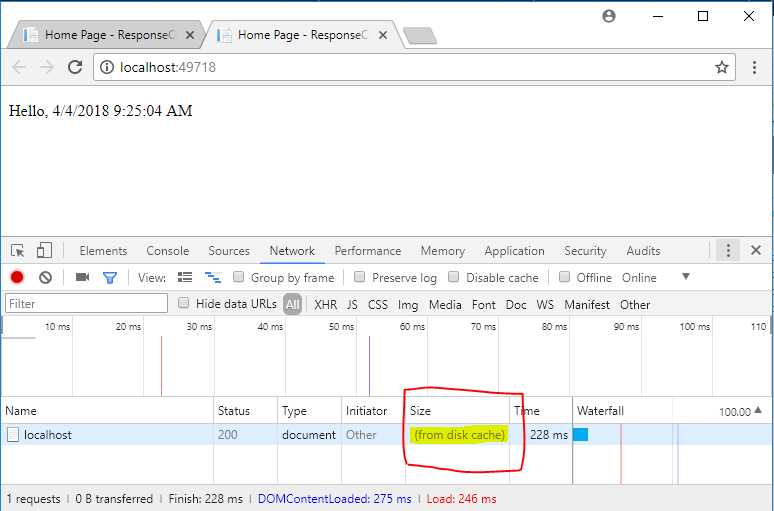Filter requests by Other type
Image resolution: width=774 pixels, height=511 pixels.
635,305
